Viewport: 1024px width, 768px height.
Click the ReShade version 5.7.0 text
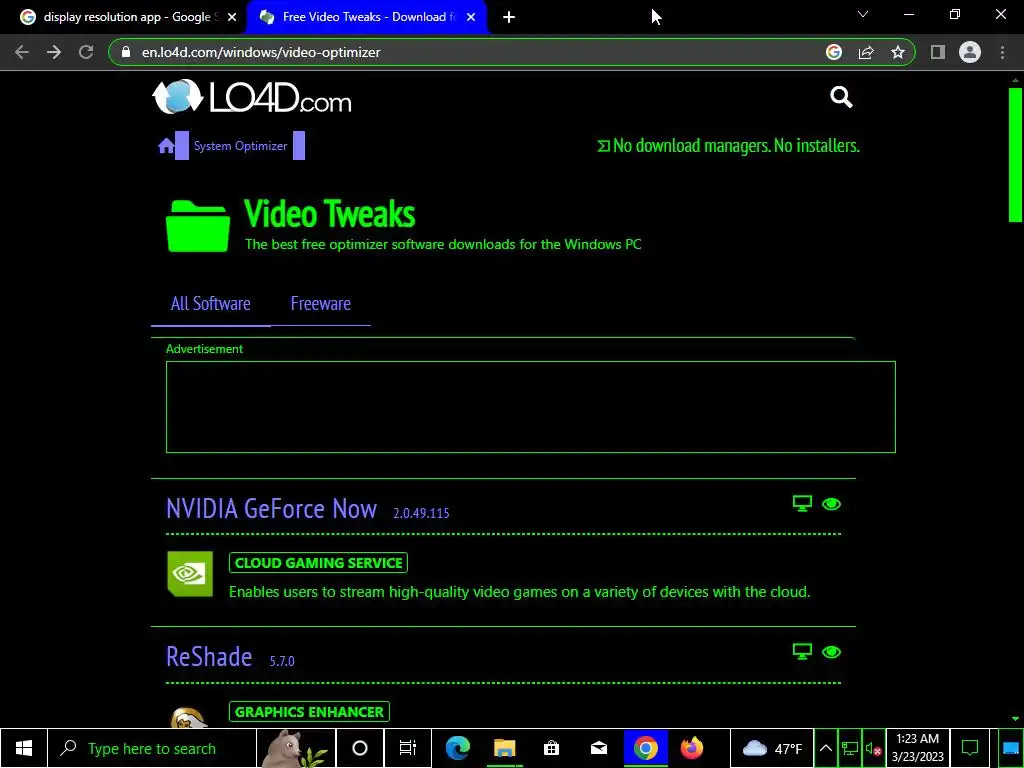[x=282, y=662]
